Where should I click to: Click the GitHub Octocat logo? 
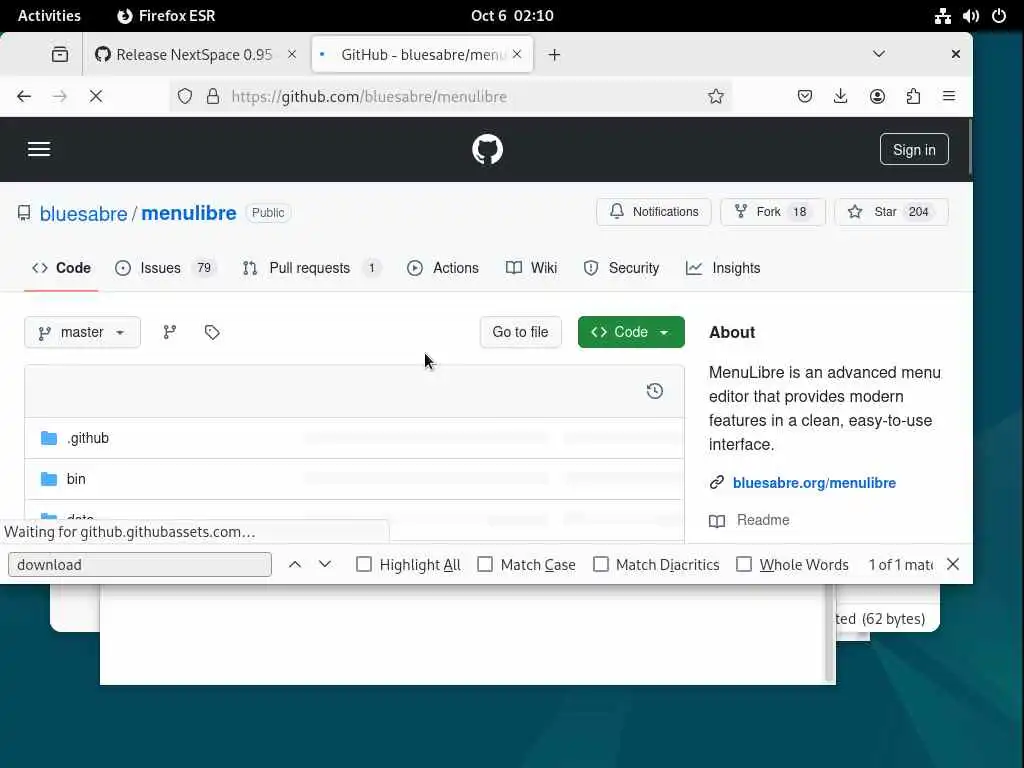487,150
